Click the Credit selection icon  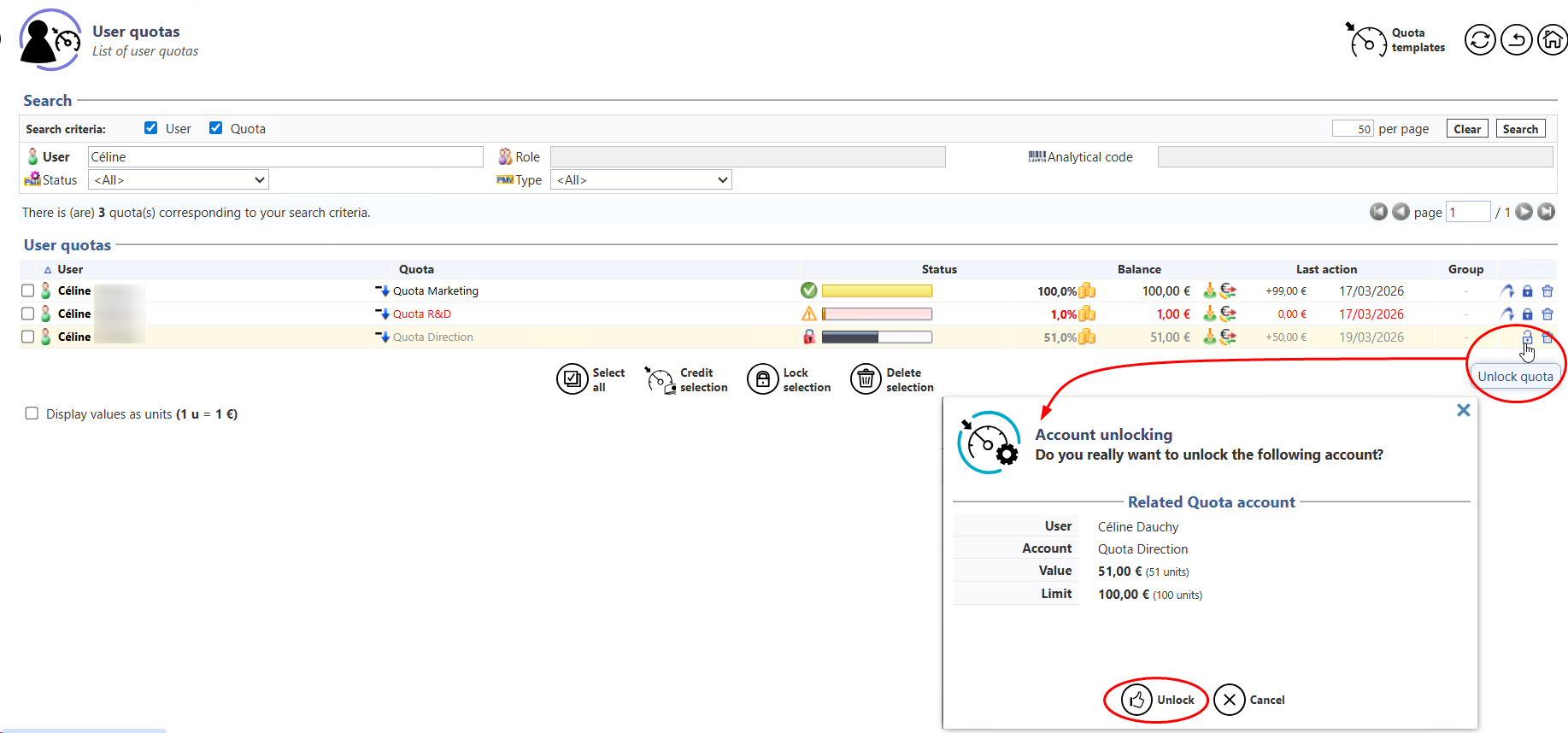coord(660,379)
